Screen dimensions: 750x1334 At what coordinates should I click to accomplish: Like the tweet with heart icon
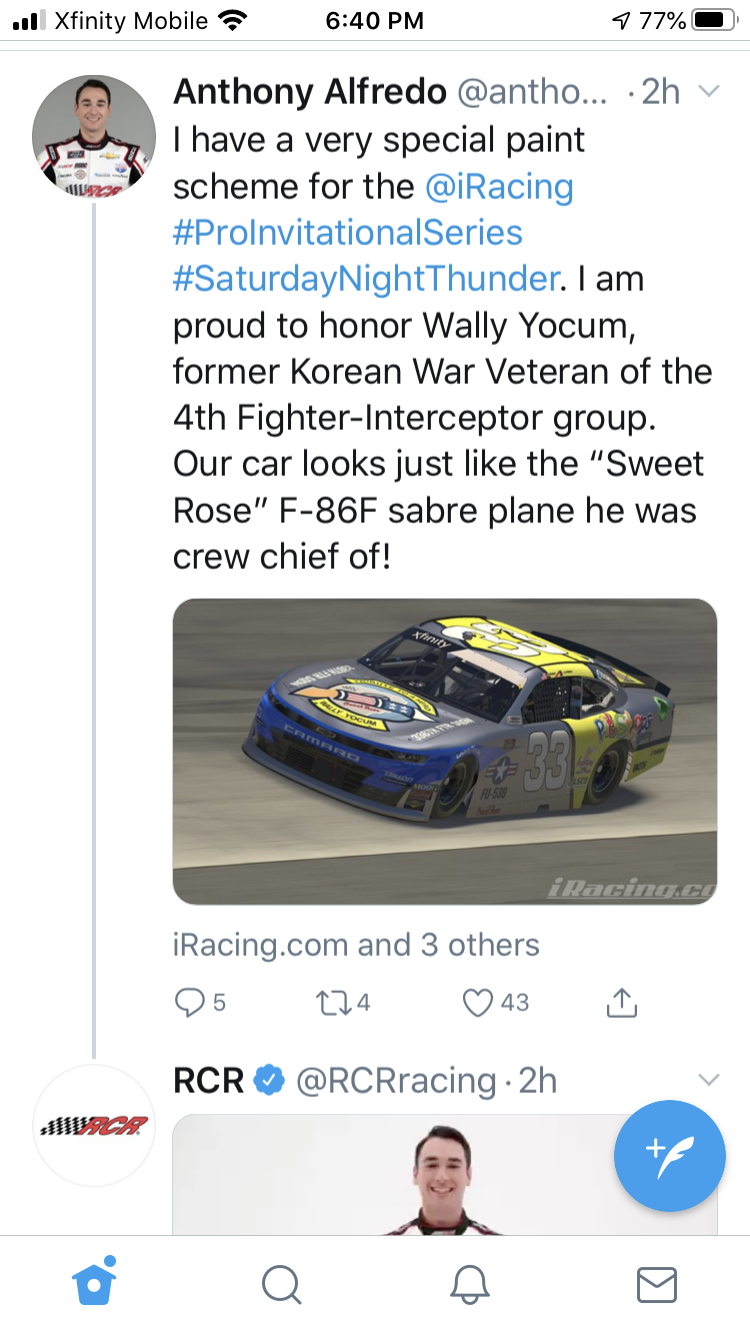tap(479, 1002)
